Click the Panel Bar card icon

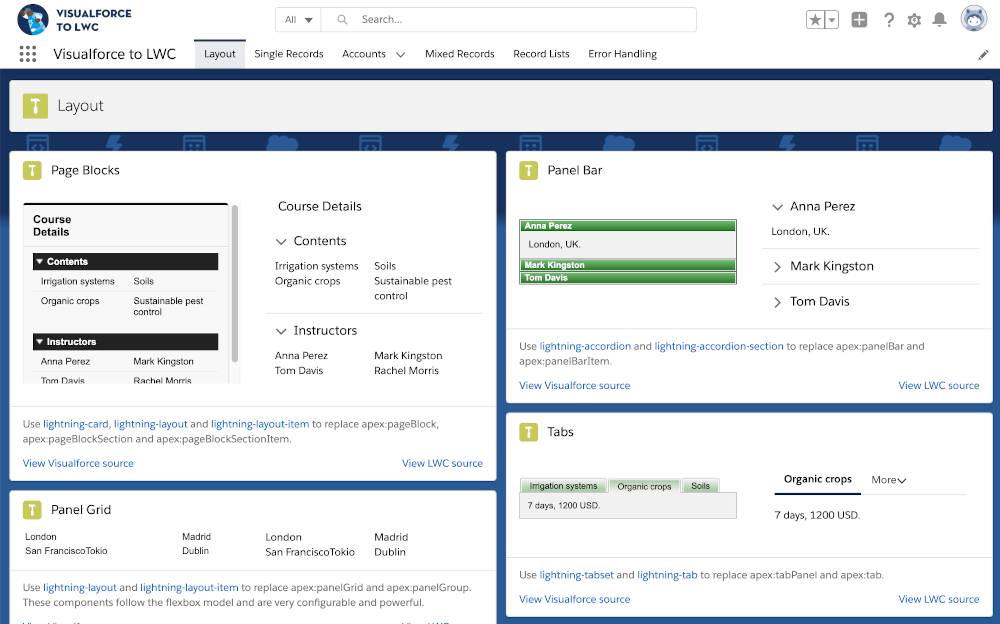[528, 170]
